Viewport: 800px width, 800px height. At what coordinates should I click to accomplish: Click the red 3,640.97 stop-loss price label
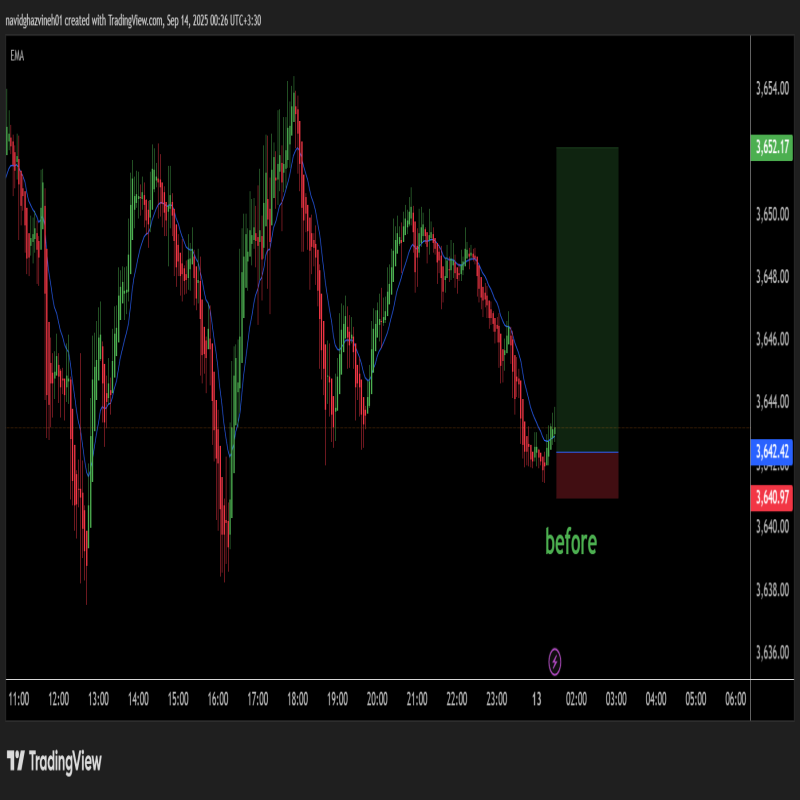pos(771,497)
